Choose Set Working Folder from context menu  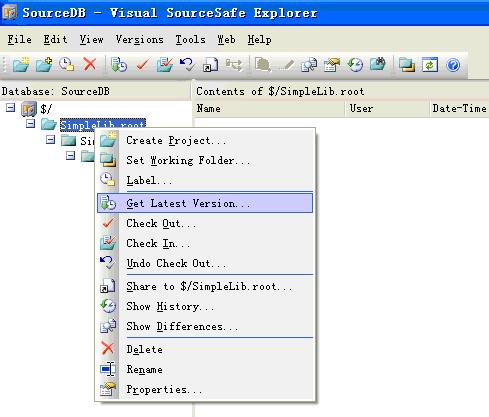(205, 160)
